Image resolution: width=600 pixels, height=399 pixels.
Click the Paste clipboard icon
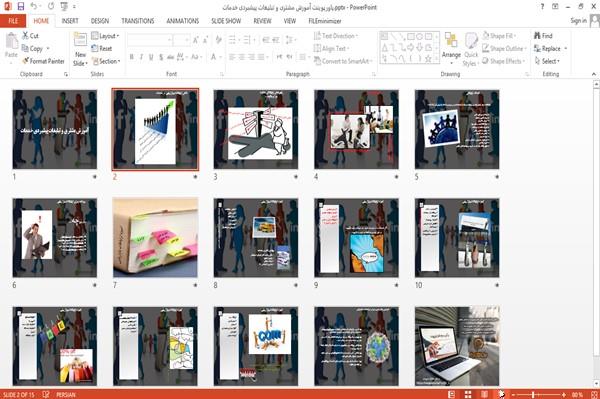coord(11,41)
